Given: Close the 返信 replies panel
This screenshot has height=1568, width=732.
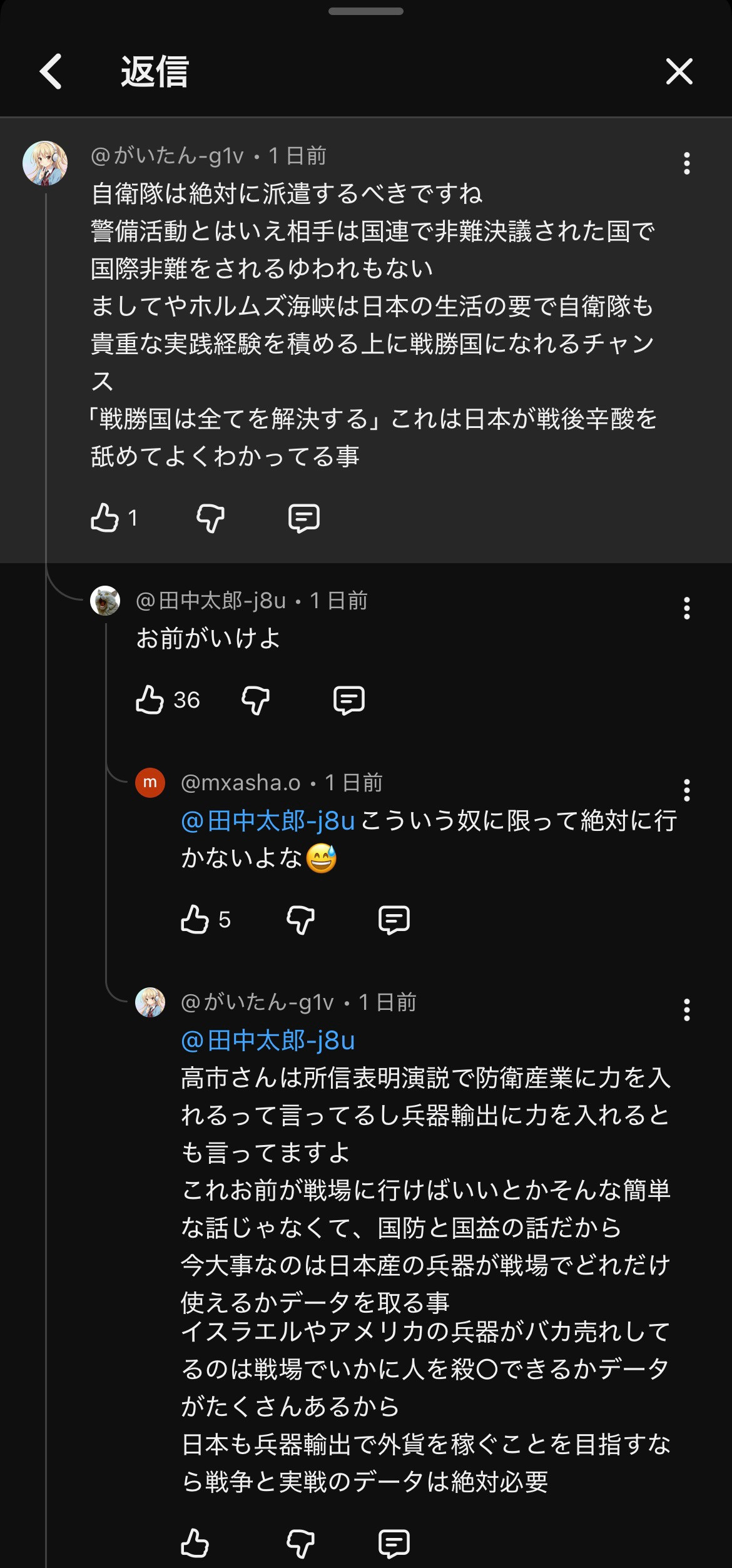Looking at the screenshot, I should (x=679, y=71).
